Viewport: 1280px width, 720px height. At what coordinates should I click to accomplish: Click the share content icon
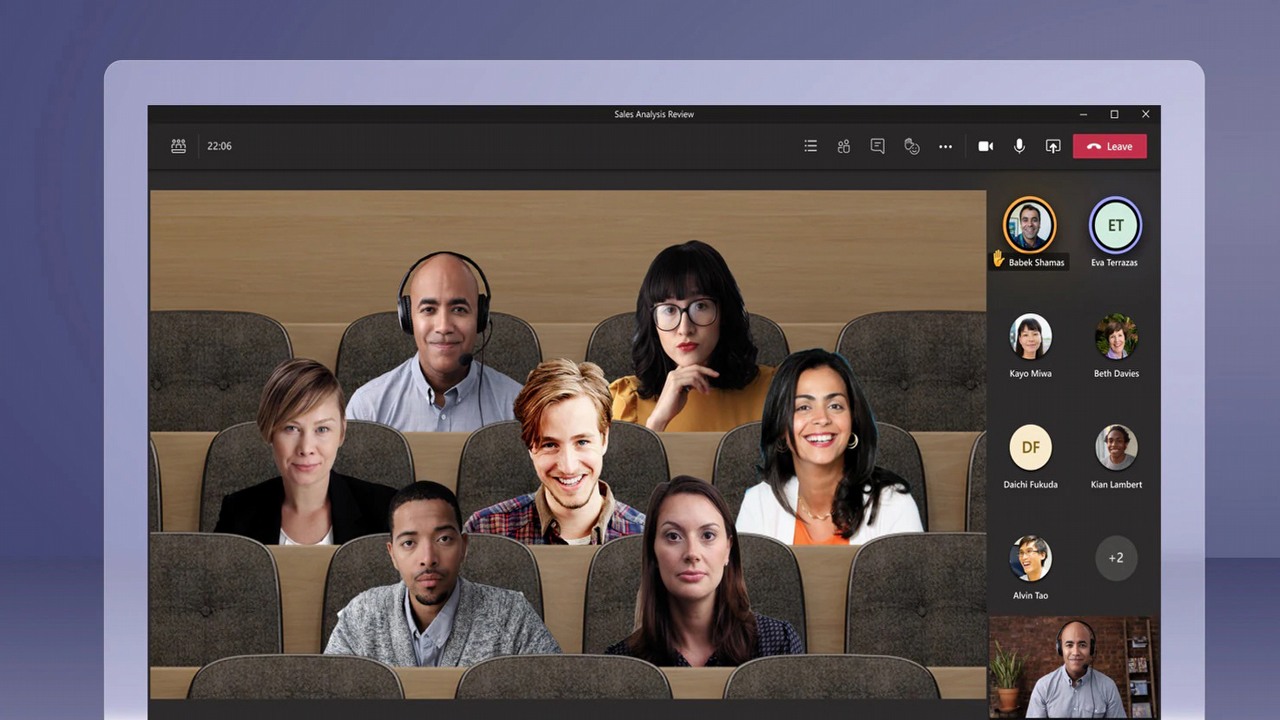1053,146
